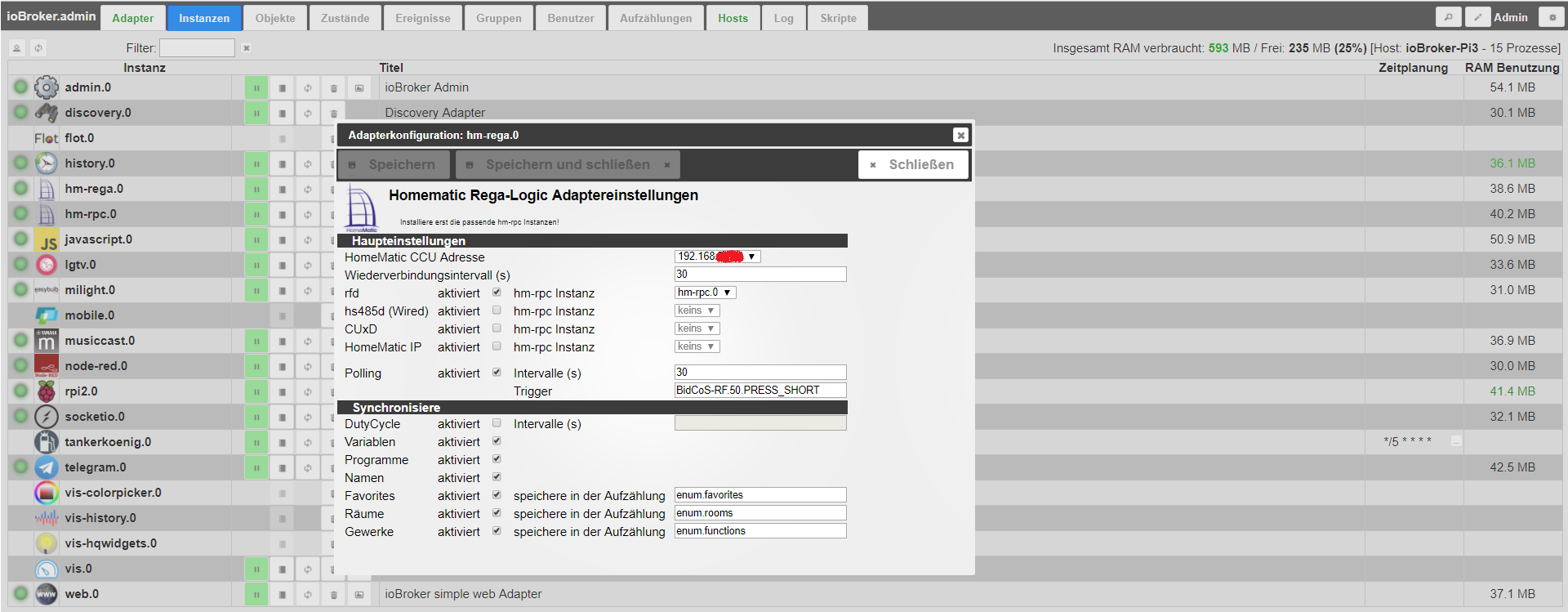The height and width of the screenshot is (612, 1568).
Task: Delete the discovery.0 instance
Action: pos(333,114)
